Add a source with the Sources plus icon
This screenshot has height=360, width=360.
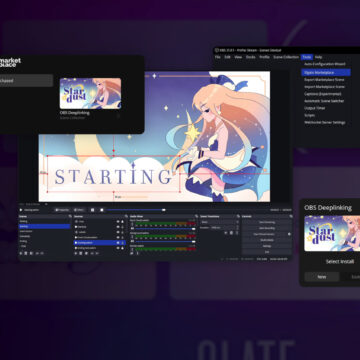click(x=76, y=253)
